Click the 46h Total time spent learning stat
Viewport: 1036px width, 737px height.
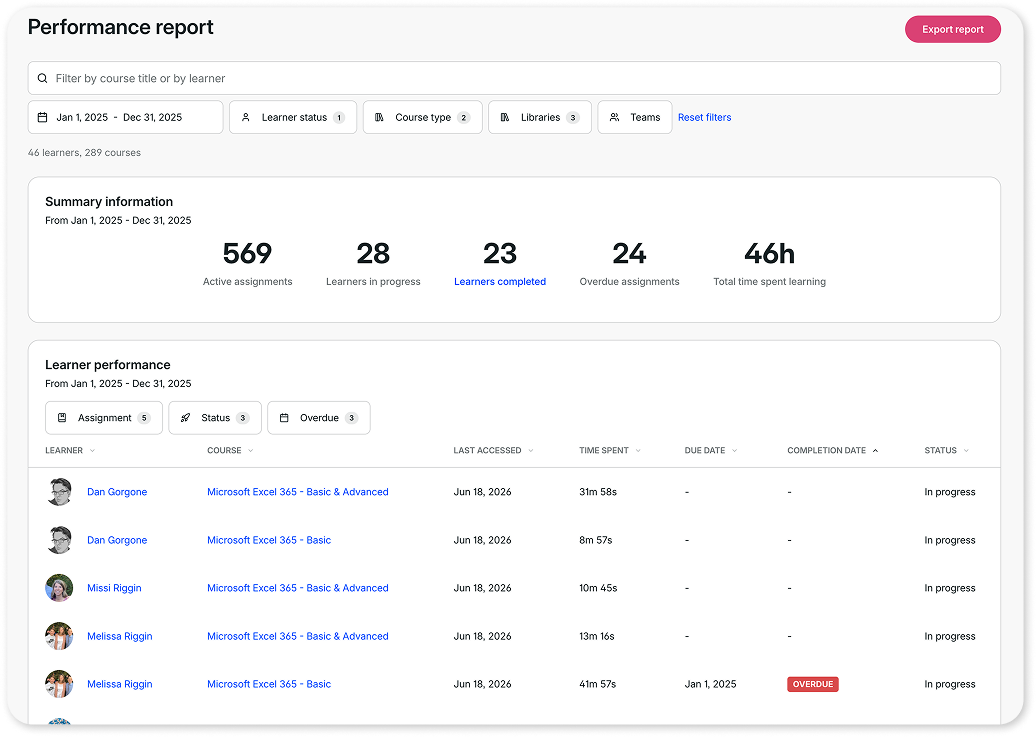[769, 263]
